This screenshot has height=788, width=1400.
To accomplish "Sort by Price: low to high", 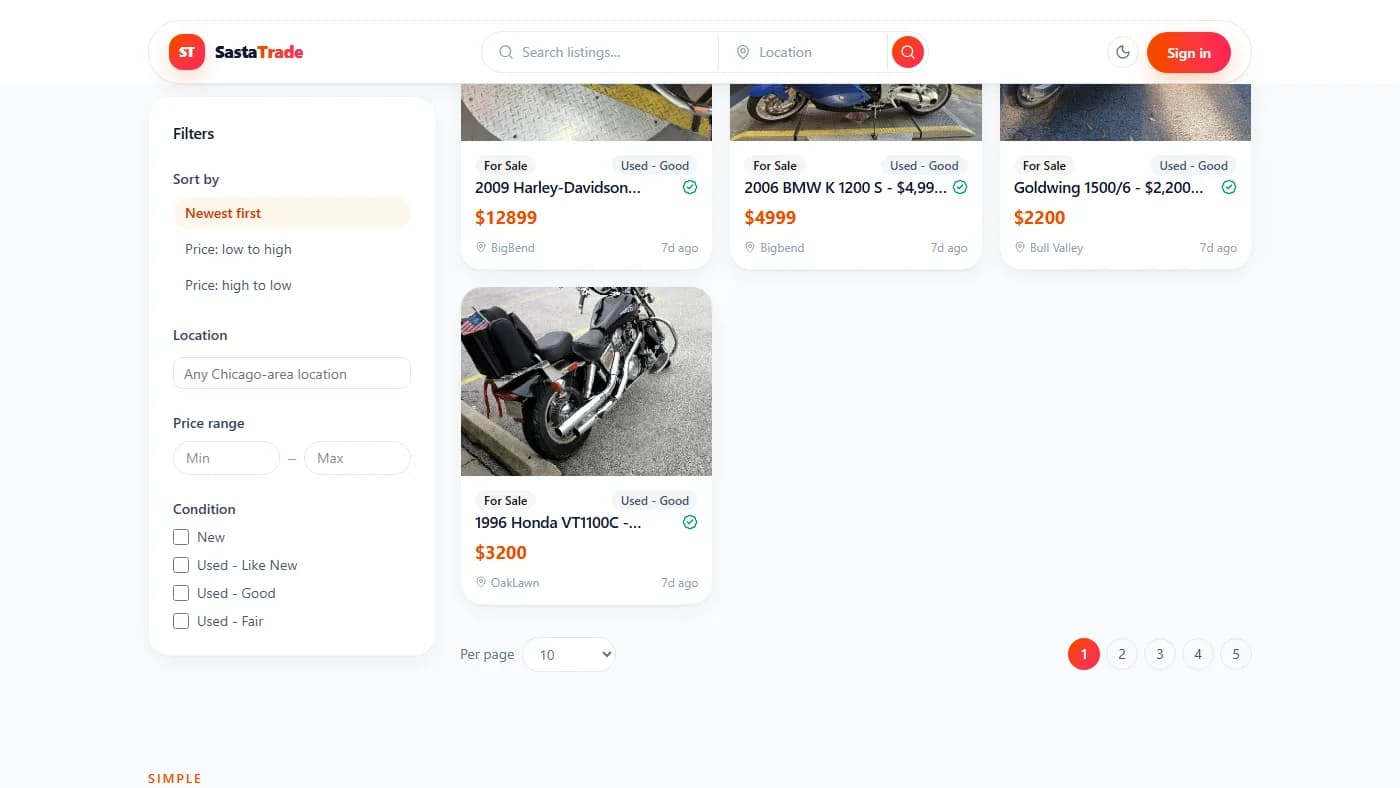I will pyautogui.click(x=292, y=249).
